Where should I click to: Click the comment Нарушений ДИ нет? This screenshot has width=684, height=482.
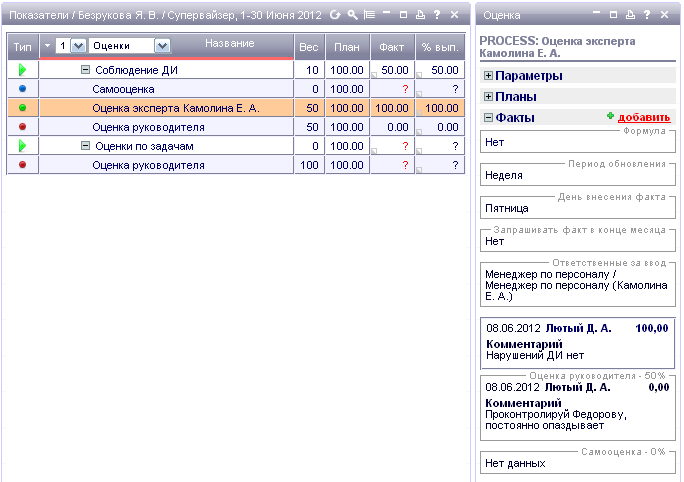[x=535, y=355]
